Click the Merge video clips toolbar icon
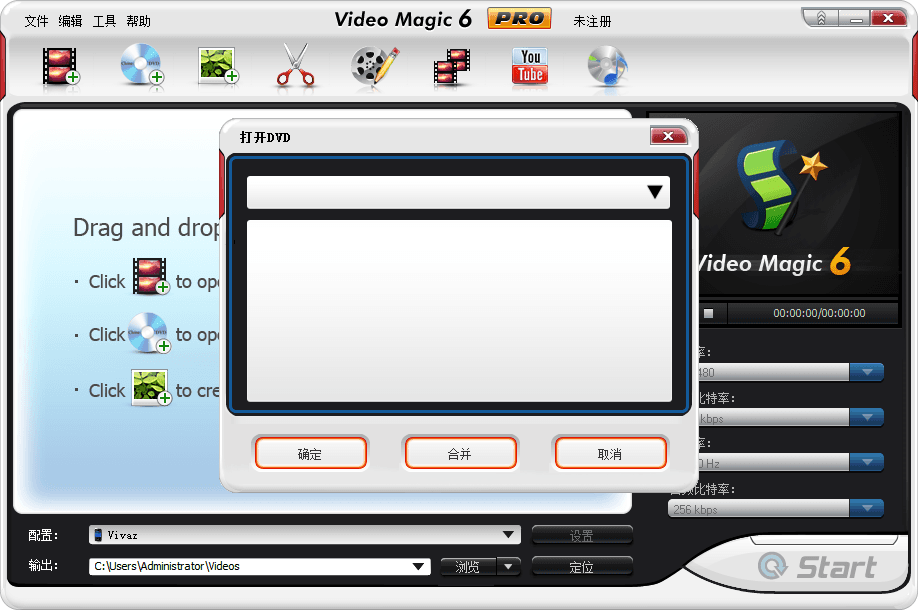Screen dimensions: 918x610 coord(452,67)
